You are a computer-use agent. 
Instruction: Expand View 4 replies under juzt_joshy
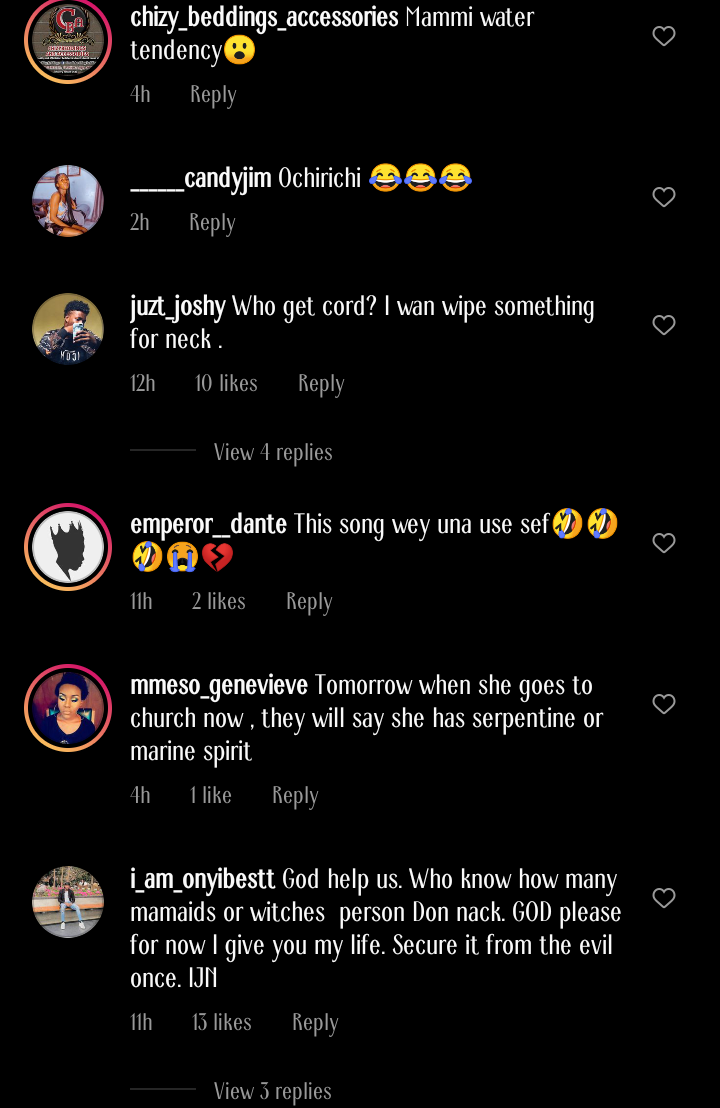[x=273, y=452]
